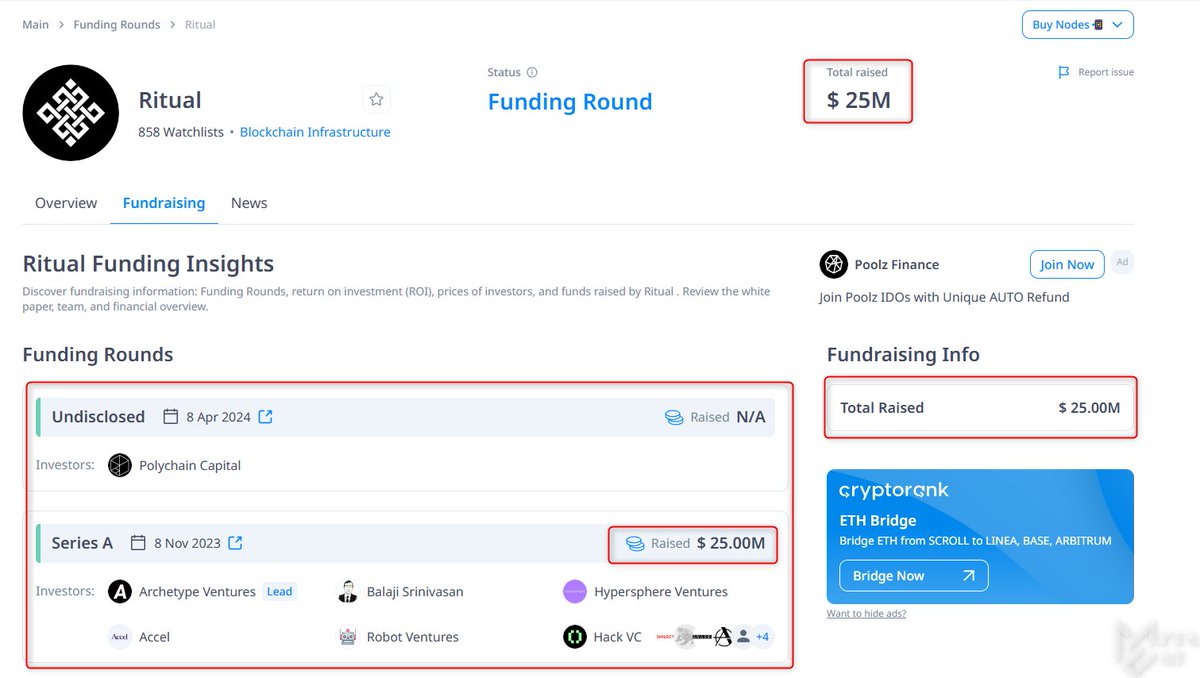Switch to the News tab

pos(249,203)
